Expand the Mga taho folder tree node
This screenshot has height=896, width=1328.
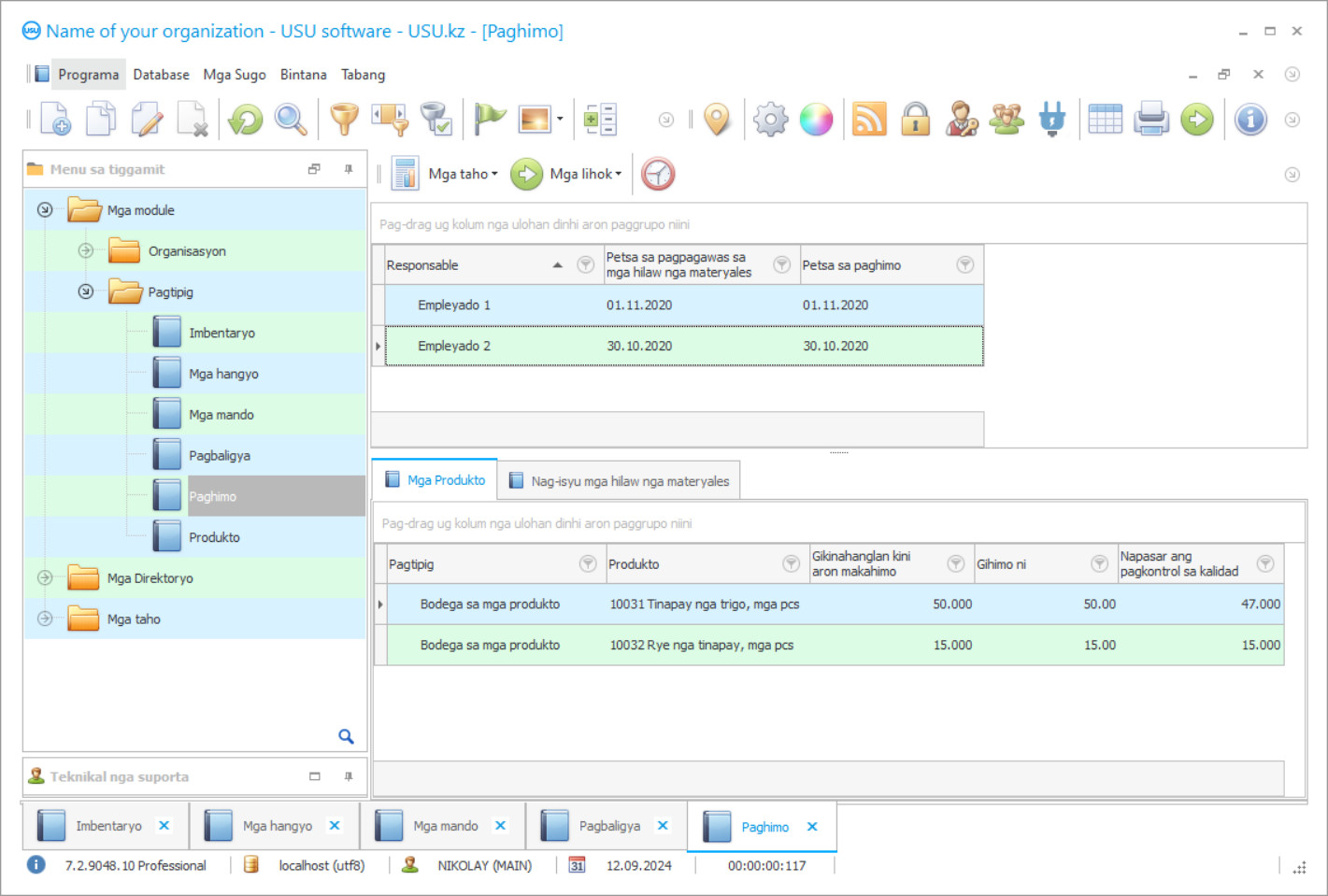click(45, 619)
